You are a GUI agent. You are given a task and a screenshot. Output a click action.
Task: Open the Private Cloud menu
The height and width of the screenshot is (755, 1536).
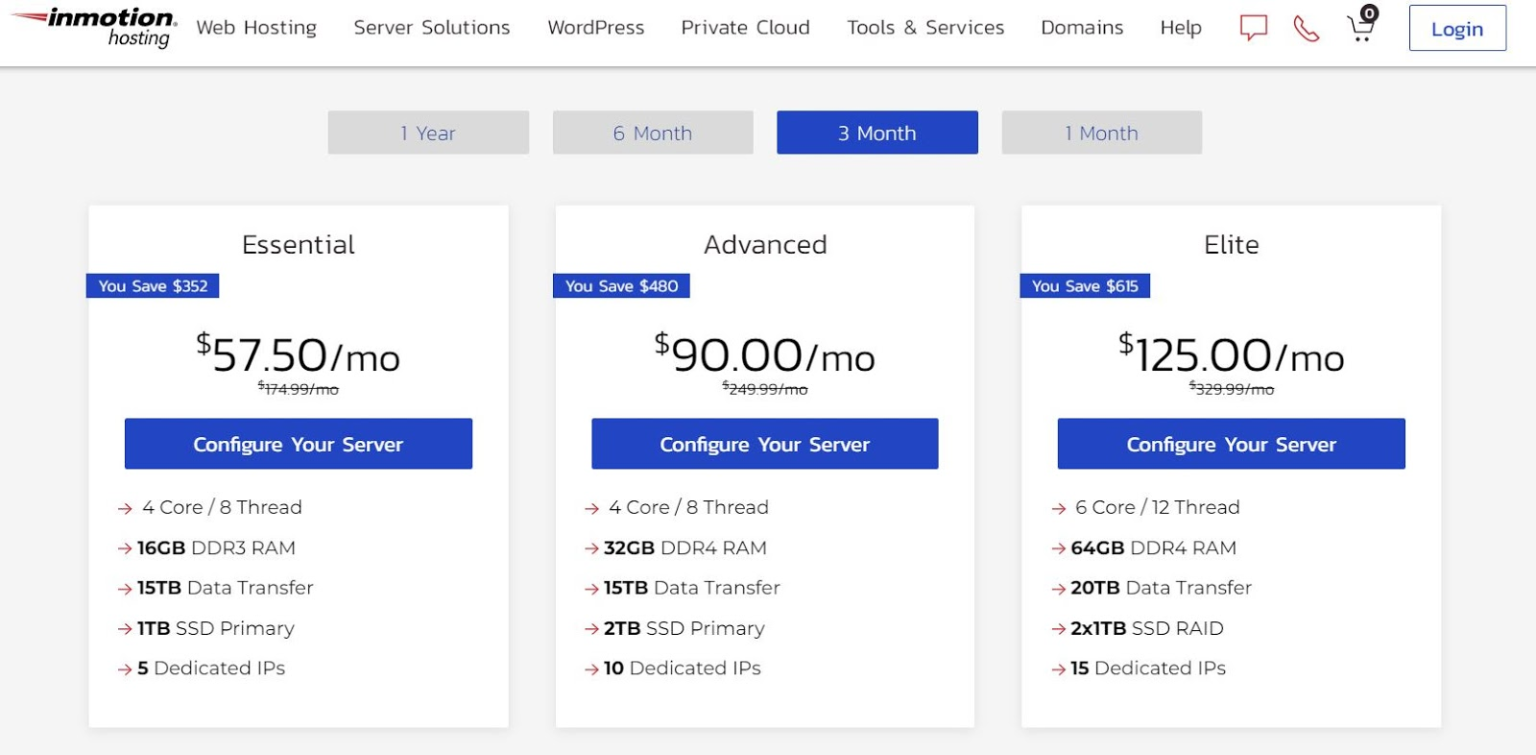point(744,28)
